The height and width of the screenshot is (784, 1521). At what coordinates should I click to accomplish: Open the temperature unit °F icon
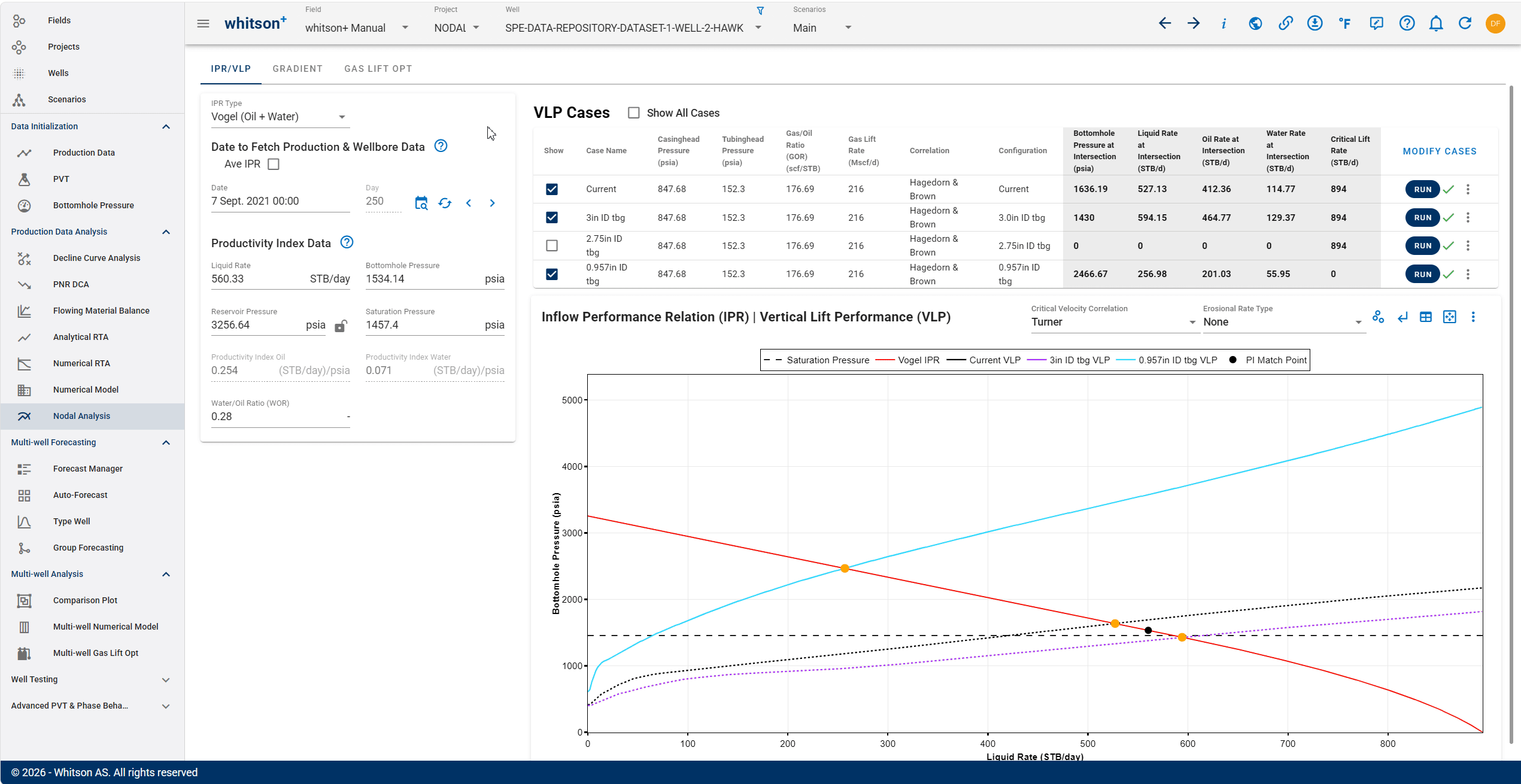pos(1345,23)
